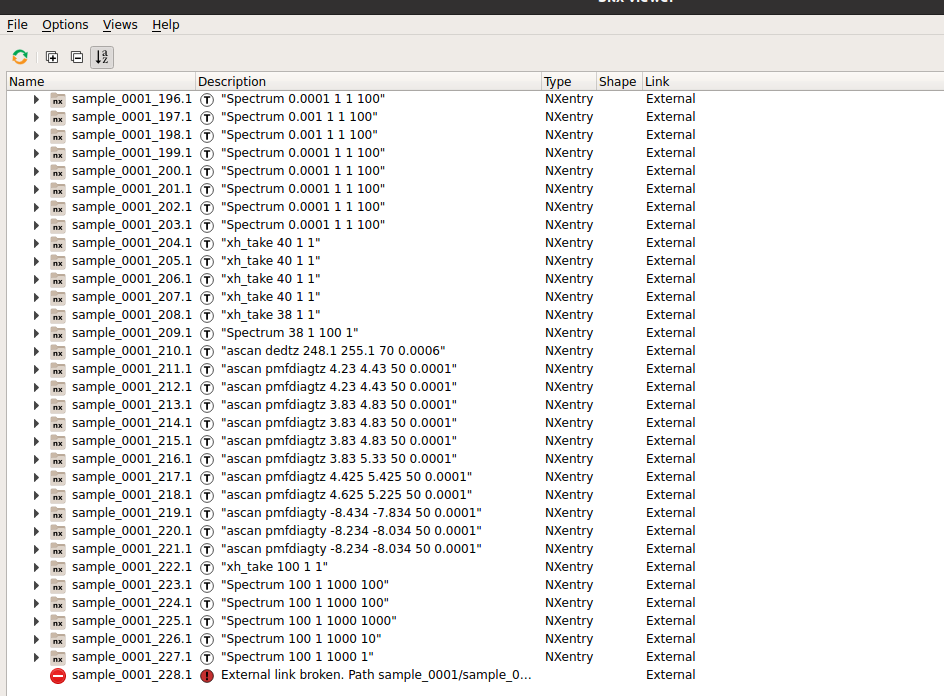Click the nx file icon beside sample_0001_196.1
944x696 pixels.
(x=57, y=98)
